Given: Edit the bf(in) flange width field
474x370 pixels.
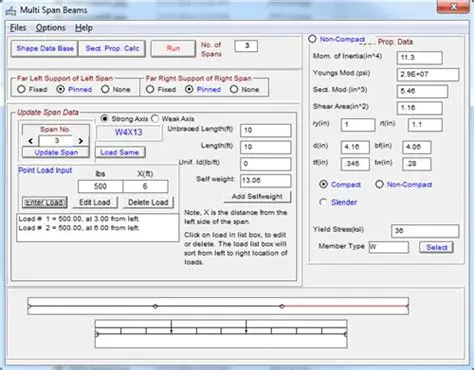Looking at the screenshot, I should click(x=417, y=147).
